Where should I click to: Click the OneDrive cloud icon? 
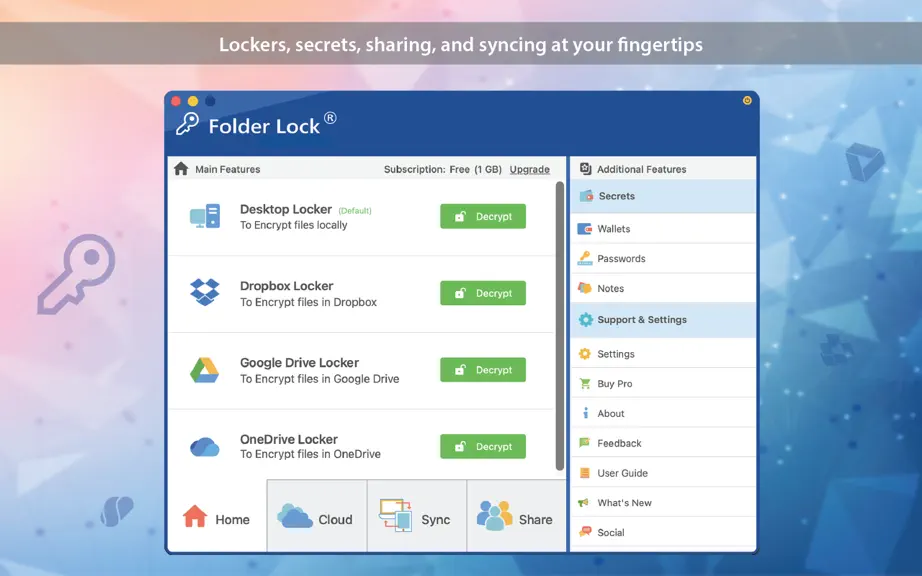click(205, 447)
